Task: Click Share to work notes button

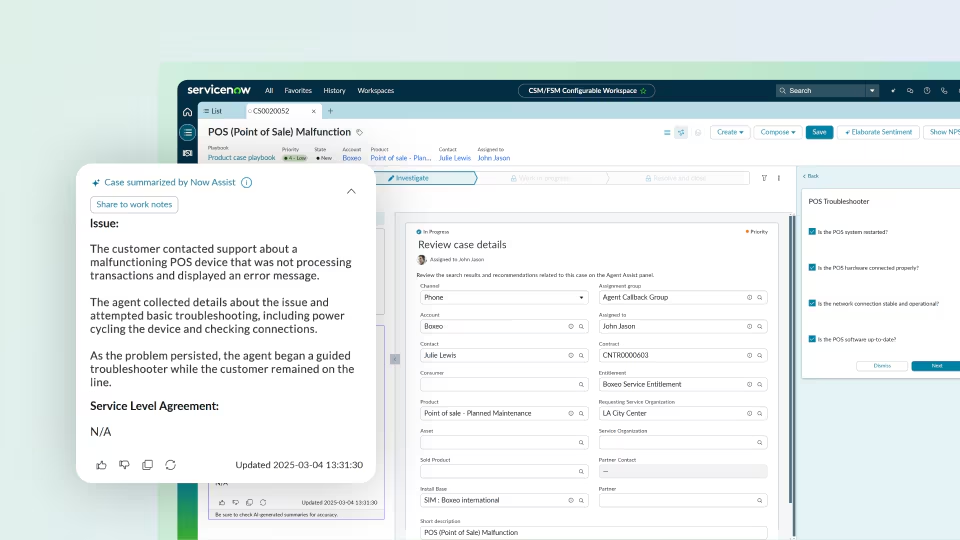Action: tap(134, 204)
